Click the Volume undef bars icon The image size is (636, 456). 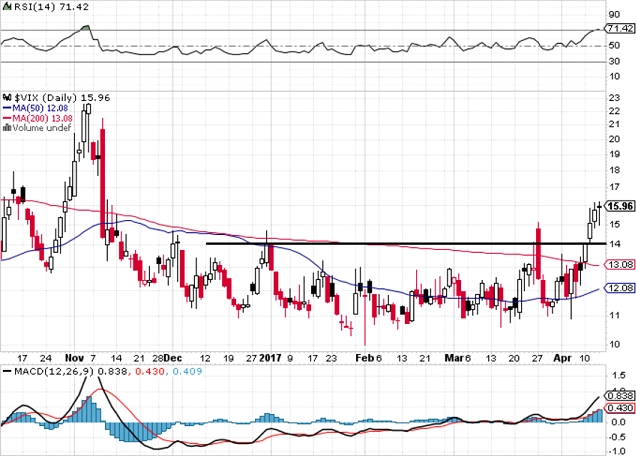[7, 128]
